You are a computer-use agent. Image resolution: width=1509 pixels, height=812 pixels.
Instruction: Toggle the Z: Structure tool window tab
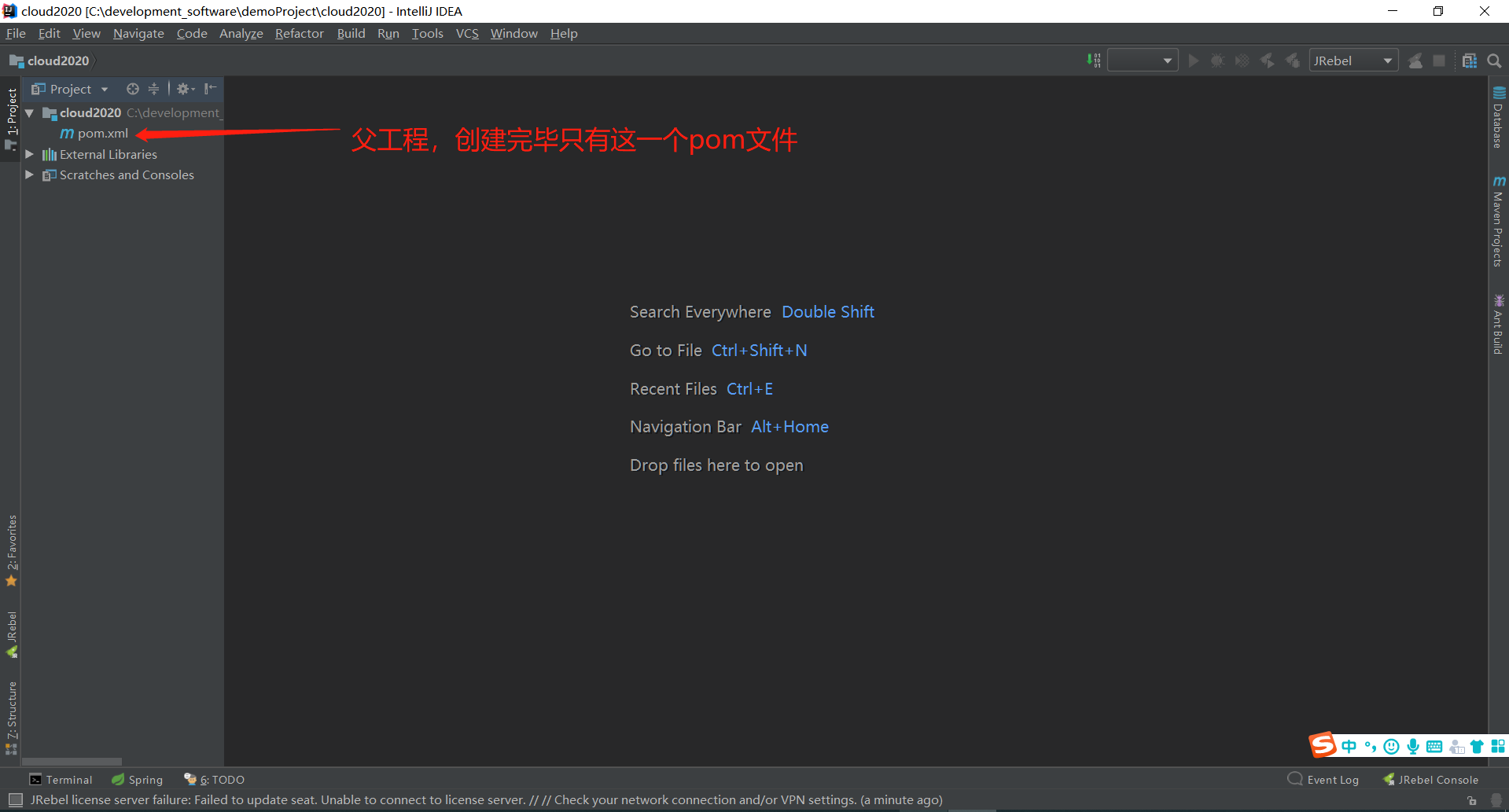point(11,717)
